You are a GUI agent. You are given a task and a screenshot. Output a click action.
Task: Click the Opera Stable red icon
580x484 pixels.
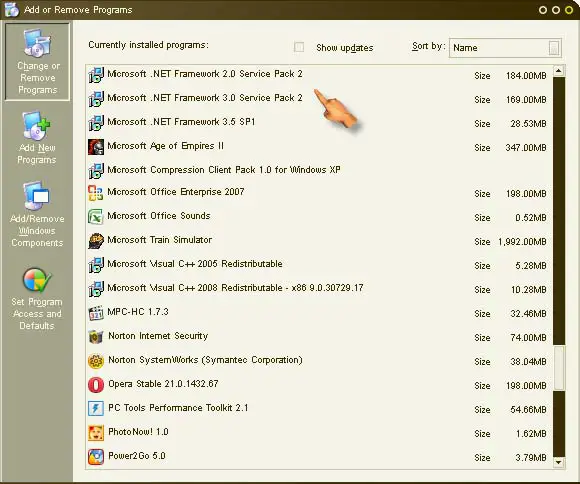[x=96, y=385]
